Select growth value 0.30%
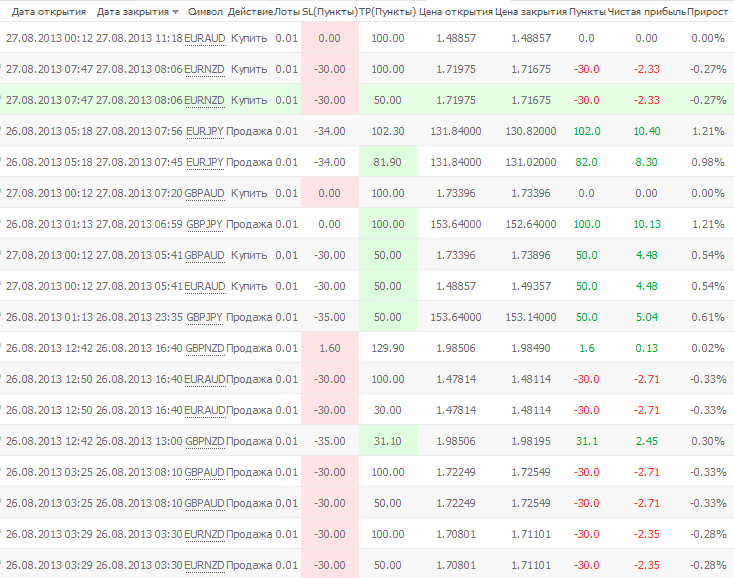 click(x=708, y=441)
